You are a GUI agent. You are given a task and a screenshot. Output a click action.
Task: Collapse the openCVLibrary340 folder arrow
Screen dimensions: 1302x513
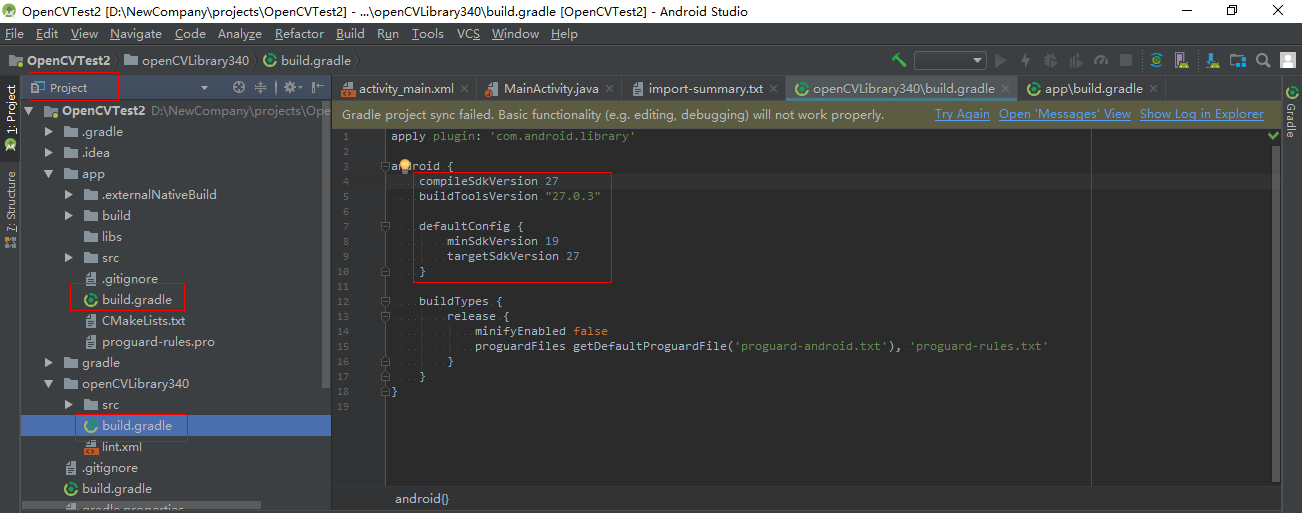(x=49, y=384)
